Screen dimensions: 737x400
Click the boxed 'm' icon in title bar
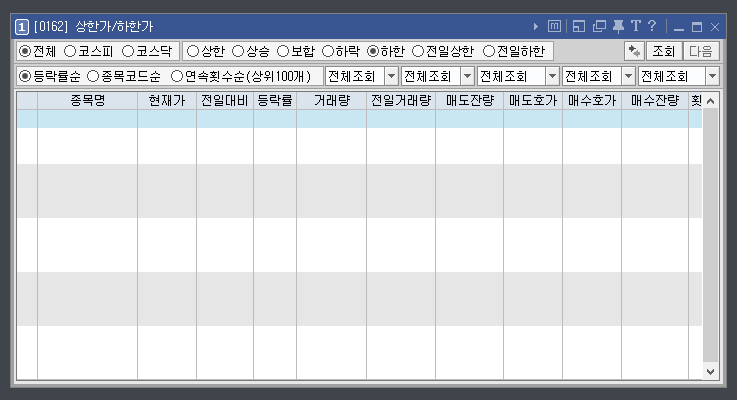(x=554, y=26)
